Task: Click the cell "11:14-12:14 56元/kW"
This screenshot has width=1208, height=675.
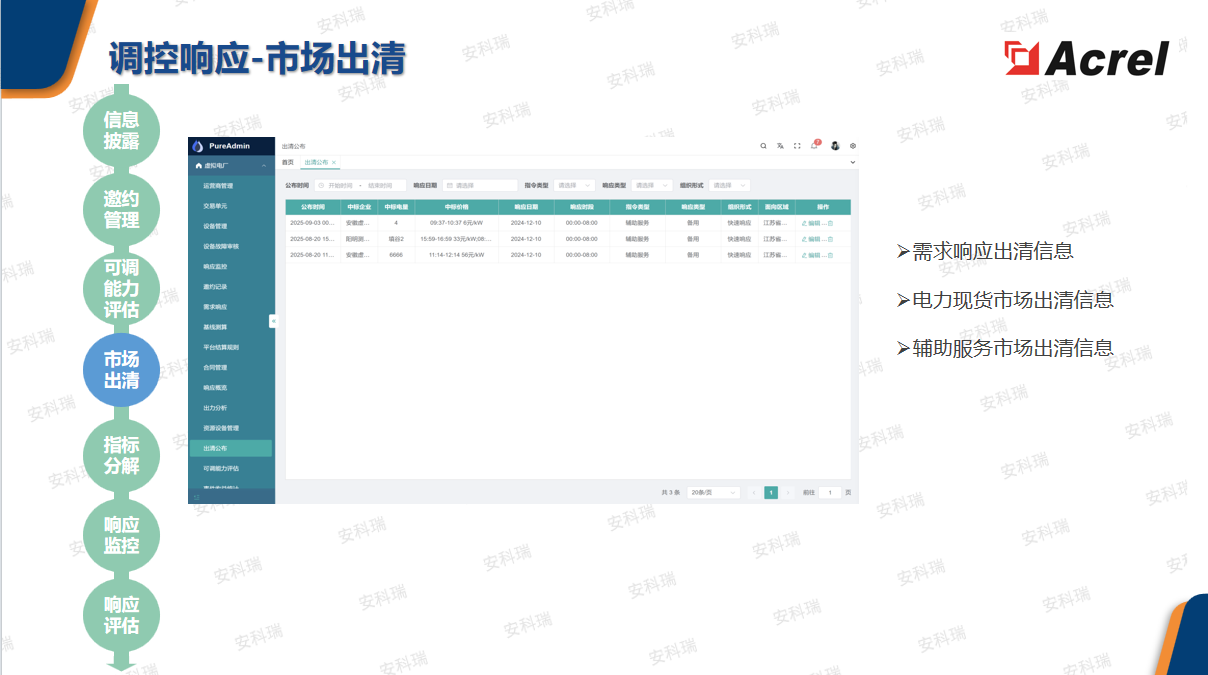Action: pos(456,255)
